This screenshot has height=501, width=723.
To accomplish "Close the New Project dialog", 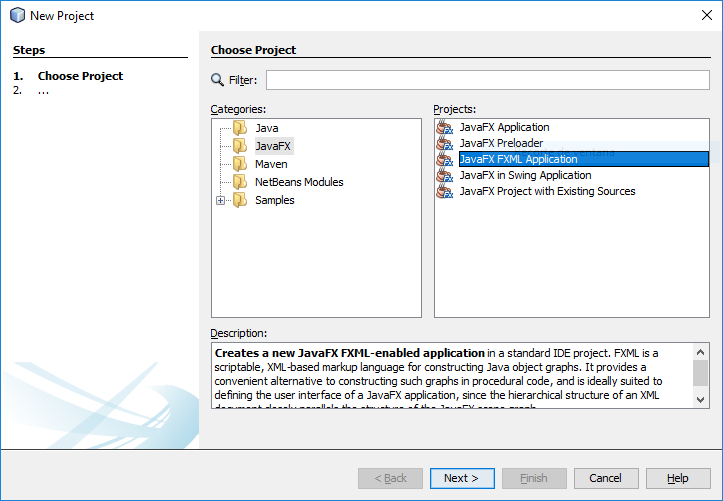I will click(699, 15).
